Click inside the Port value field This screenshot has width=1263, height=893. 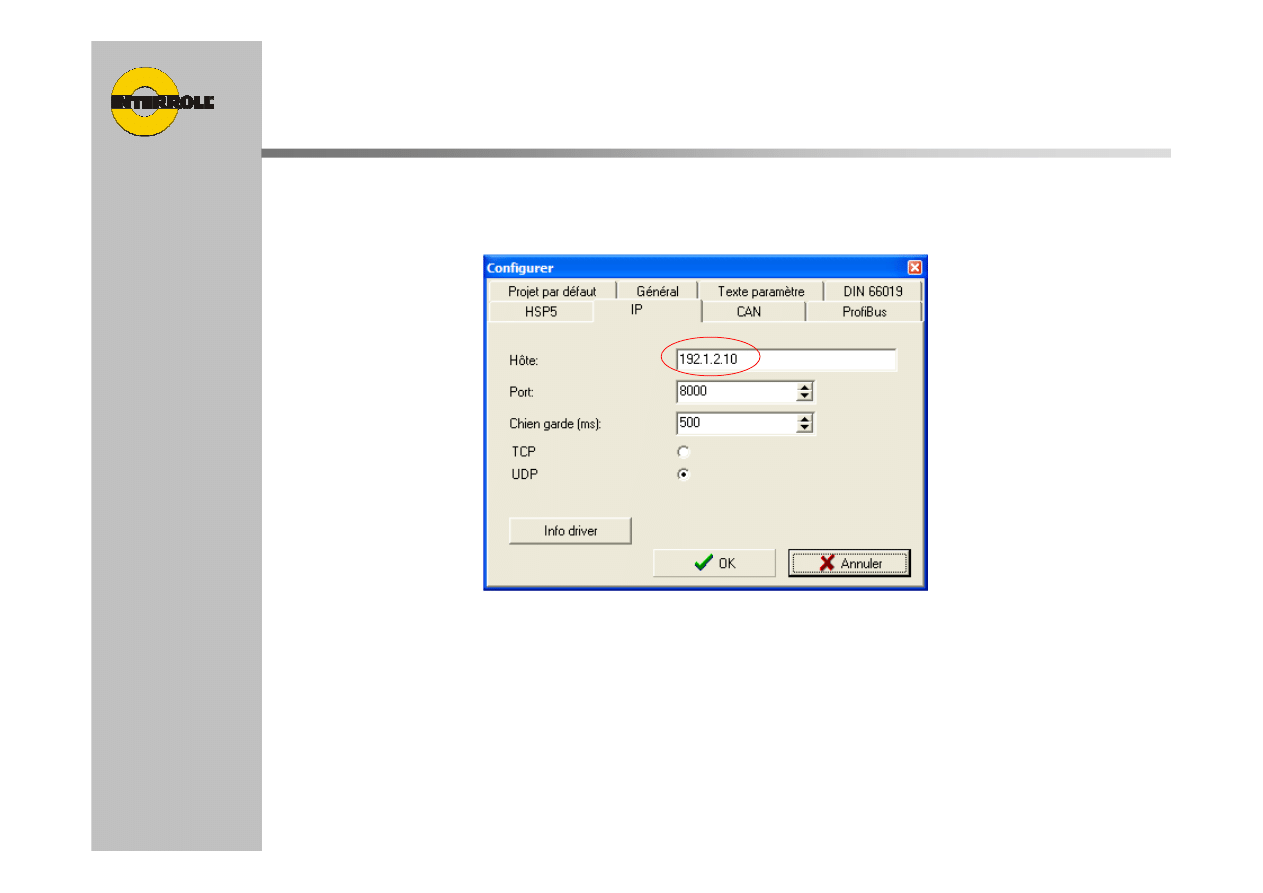[x=735, y=391]
